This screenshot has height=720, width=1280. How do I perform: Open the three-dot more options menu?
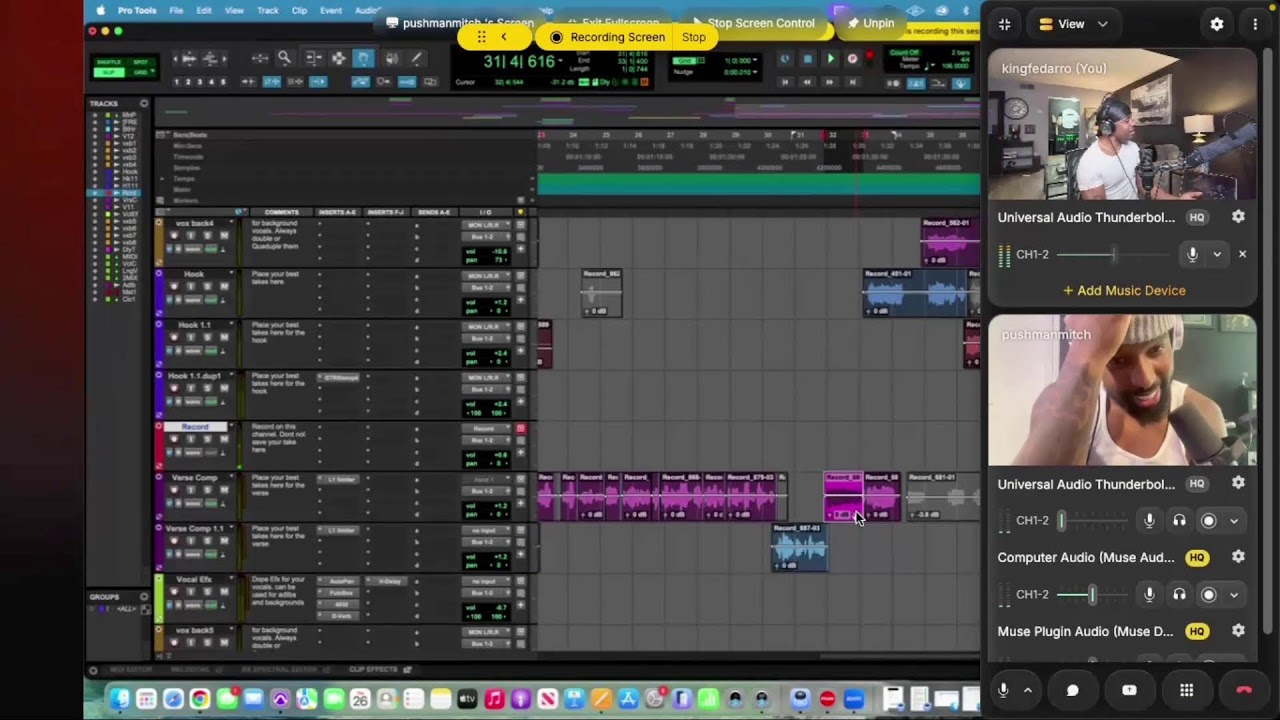(x=1255, y=24)
